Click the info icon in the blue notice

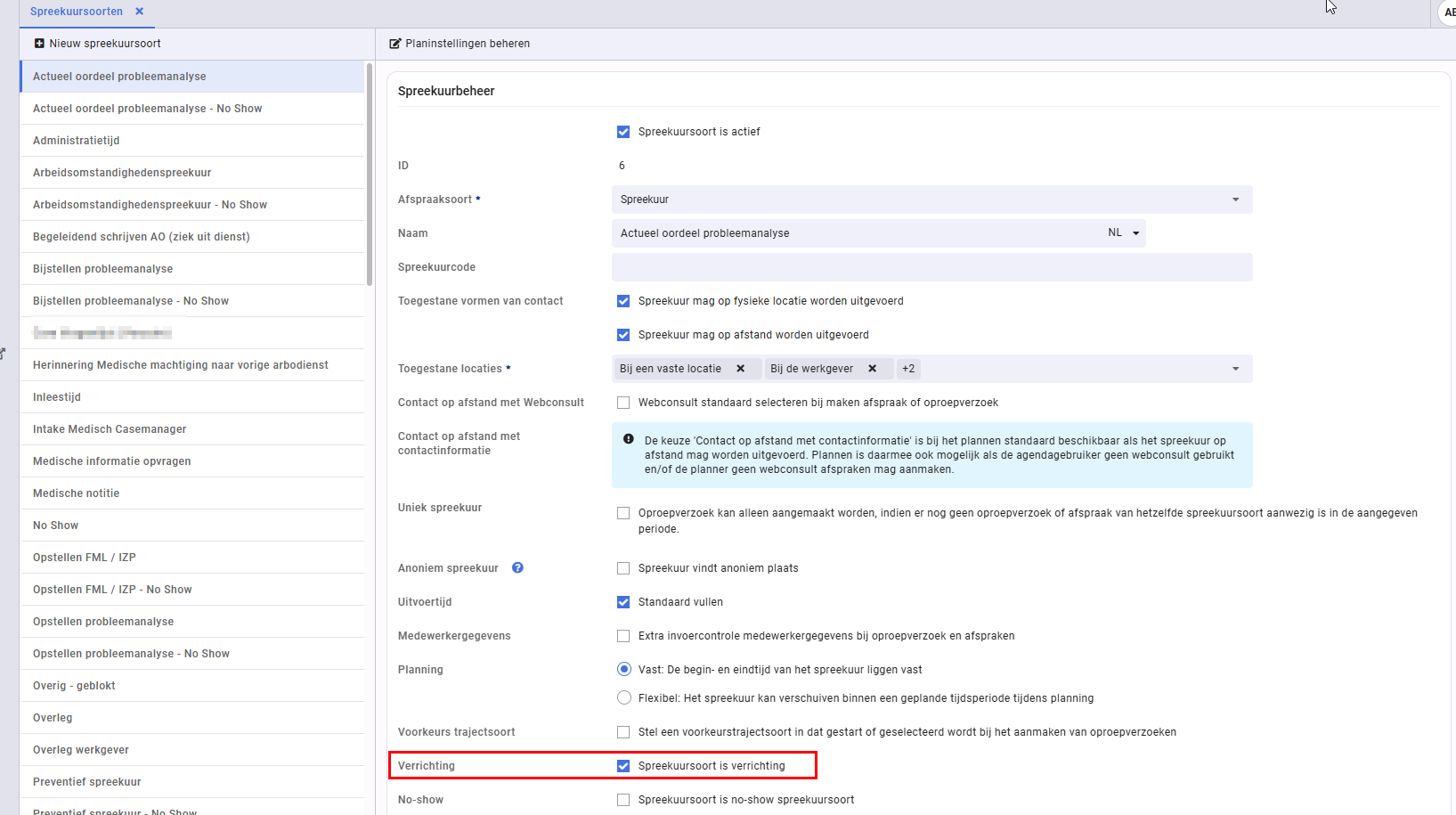tap(629, 439)
